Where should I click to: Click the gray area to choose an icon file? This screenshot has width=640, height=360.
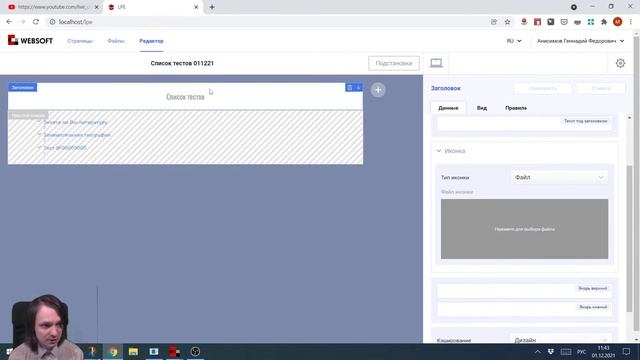click(x=524, y=229)
